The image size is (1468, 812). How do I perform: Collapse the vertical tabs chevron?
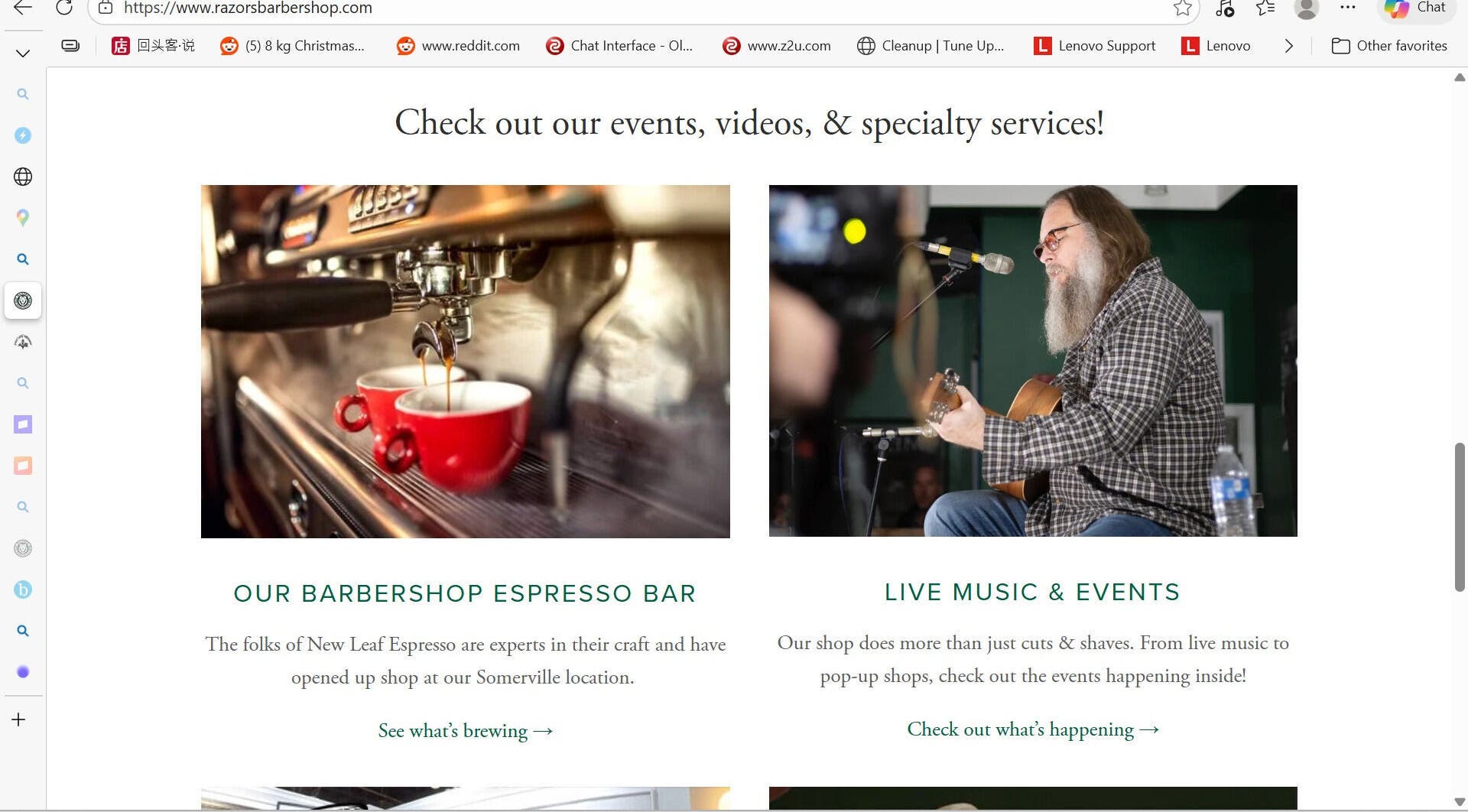point(23,53)
